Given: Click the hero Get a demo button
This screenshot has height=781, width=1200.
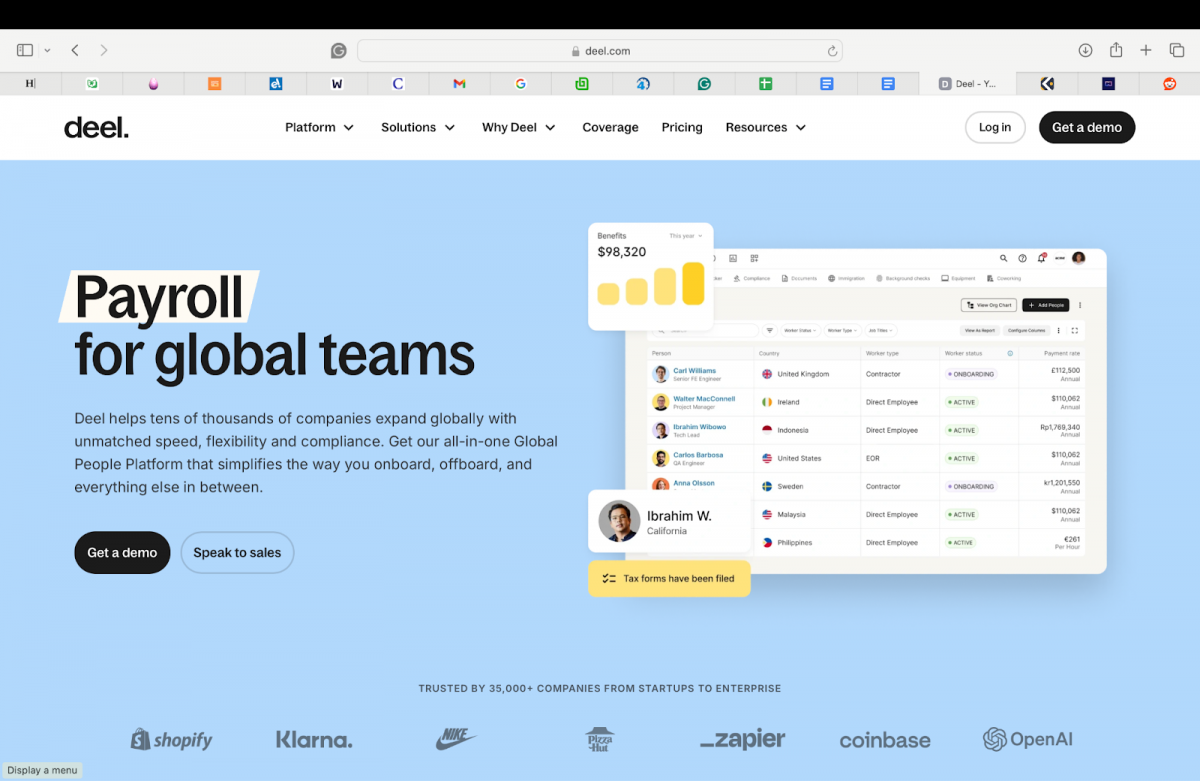Looking at the screenshot, I should pos(122,552).
